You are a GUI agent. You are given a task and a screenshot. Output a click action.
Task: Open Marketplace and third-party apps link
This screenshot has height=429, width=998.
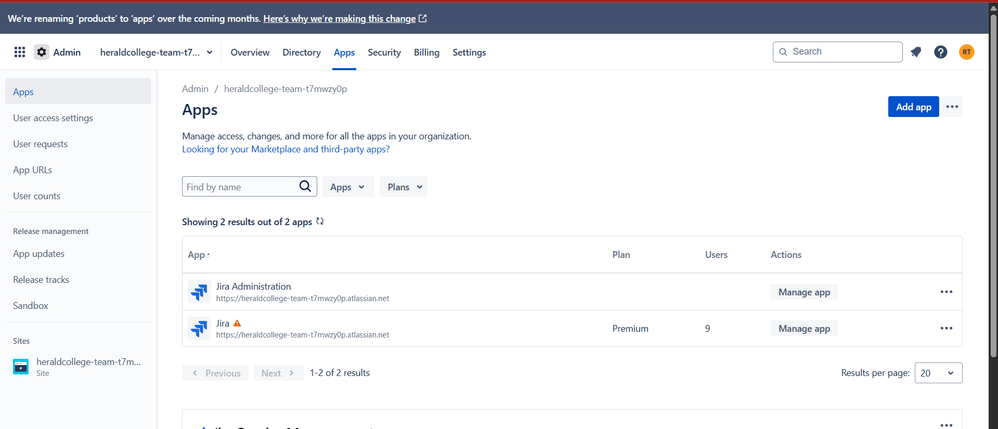pyautogui.click(x=286, y=150)
